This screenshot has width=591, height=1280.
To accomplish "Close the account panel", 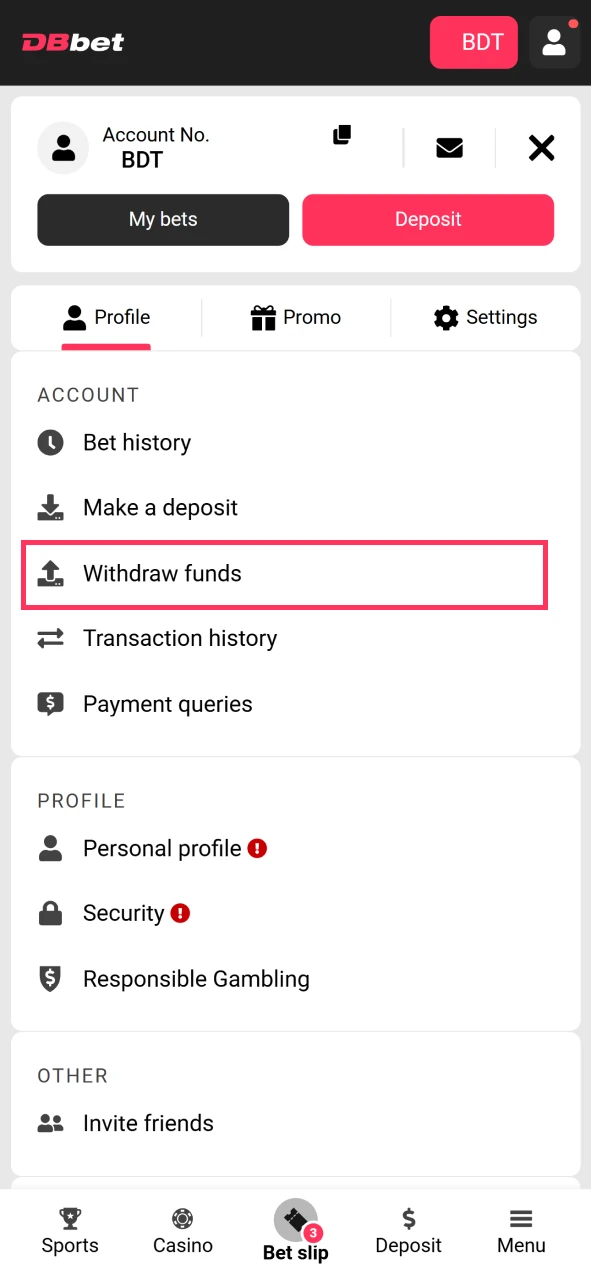I will click(541, 147).
